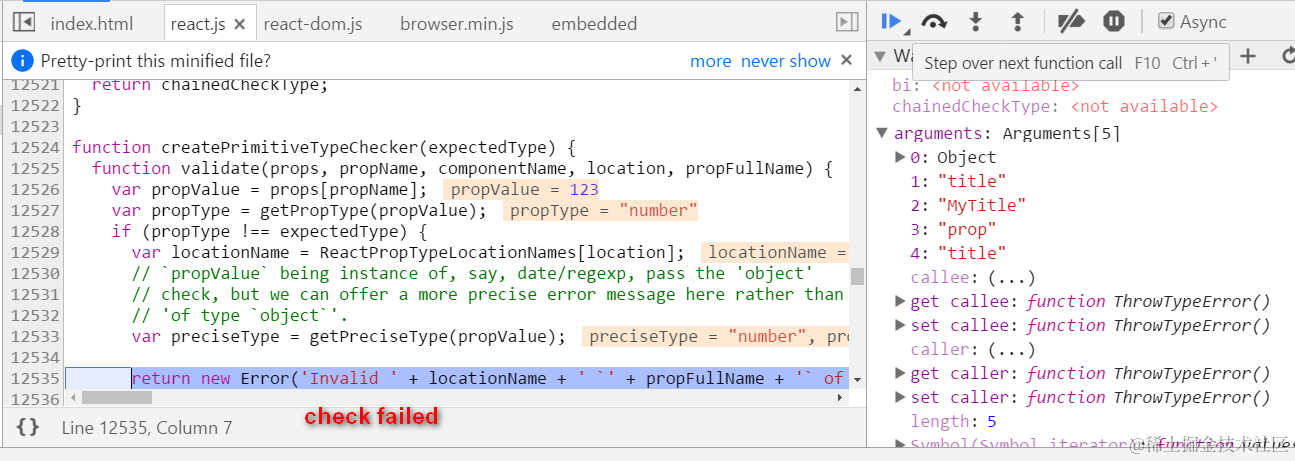Select the bi: <not available> watch

(985, 85)
